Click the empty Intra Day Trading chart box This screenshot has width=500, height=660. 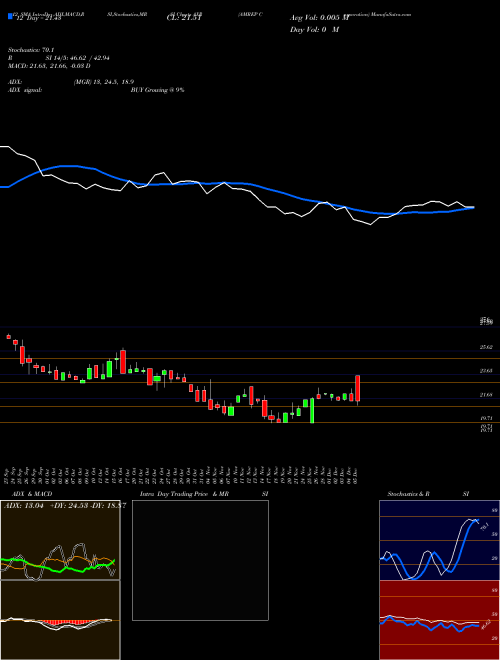point(200,560)
